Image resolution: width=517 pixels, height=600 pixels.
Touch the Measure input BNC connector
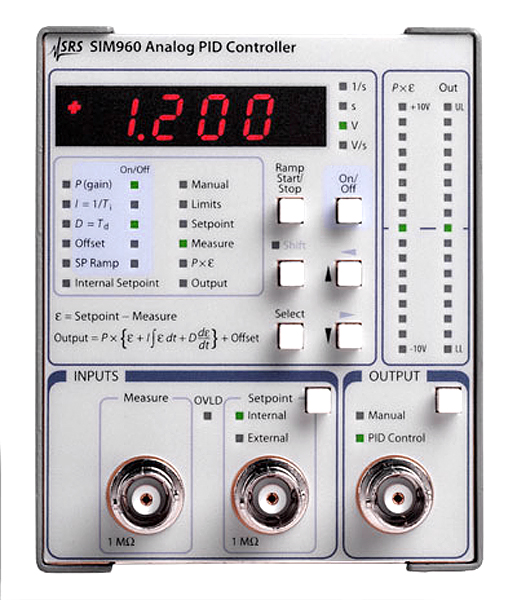coord(146,496)
